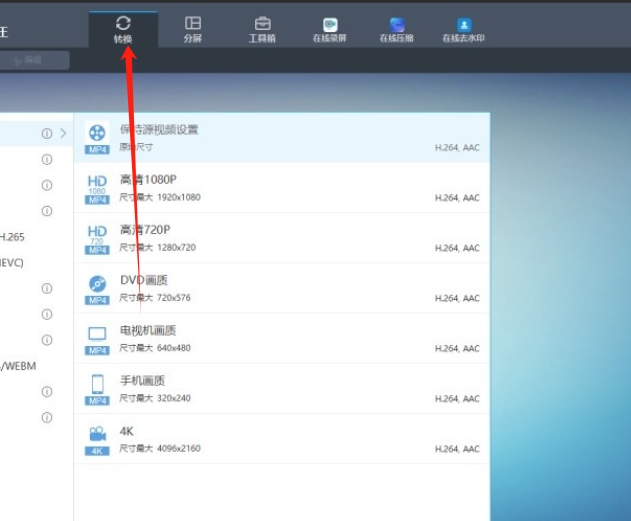
Task: Choose the 手机画质 preset title
Action: [x=142, y=381]
